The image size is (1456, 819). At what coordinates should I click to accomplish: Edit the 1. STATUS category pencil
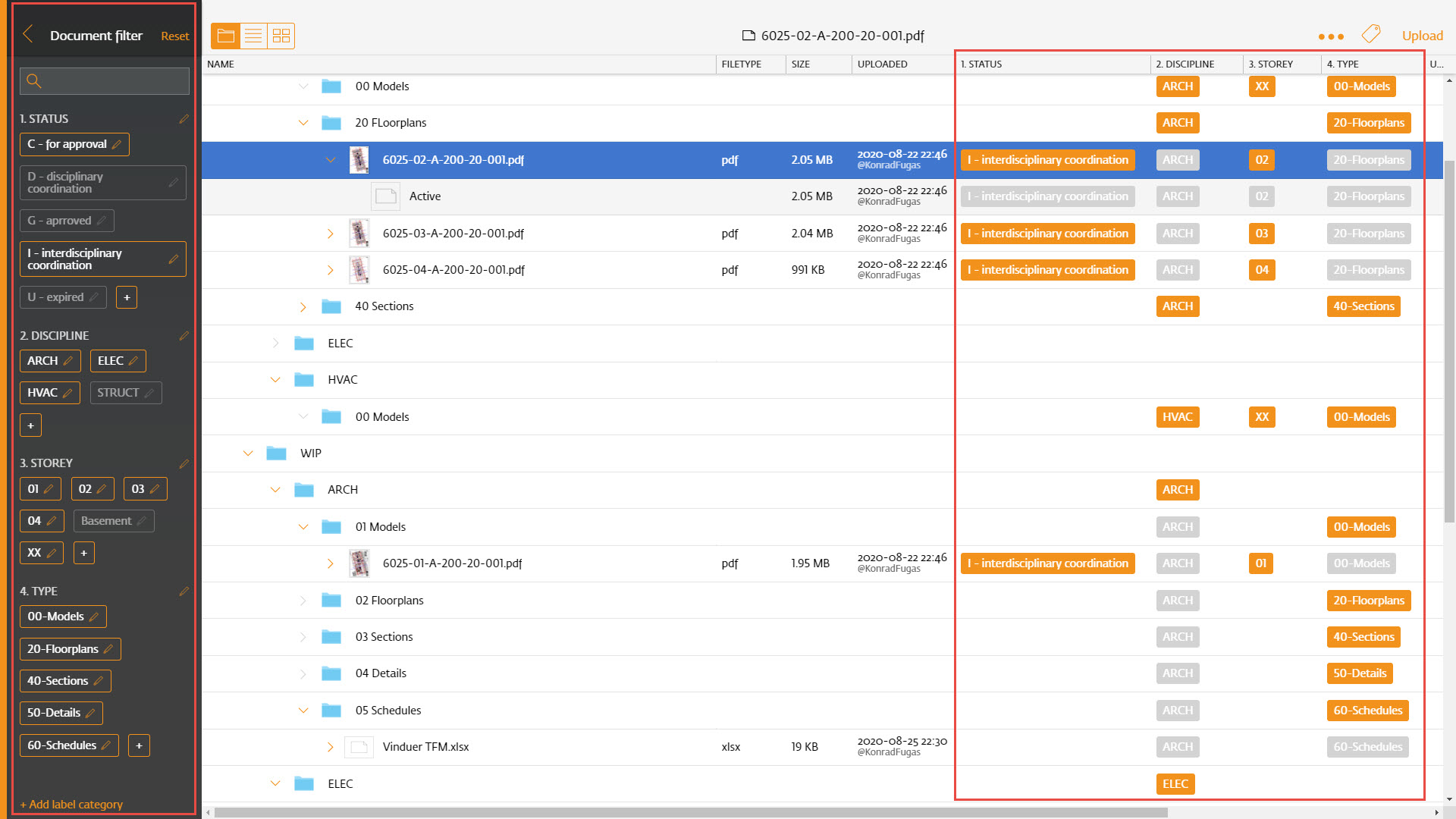[x=184, y=119]
